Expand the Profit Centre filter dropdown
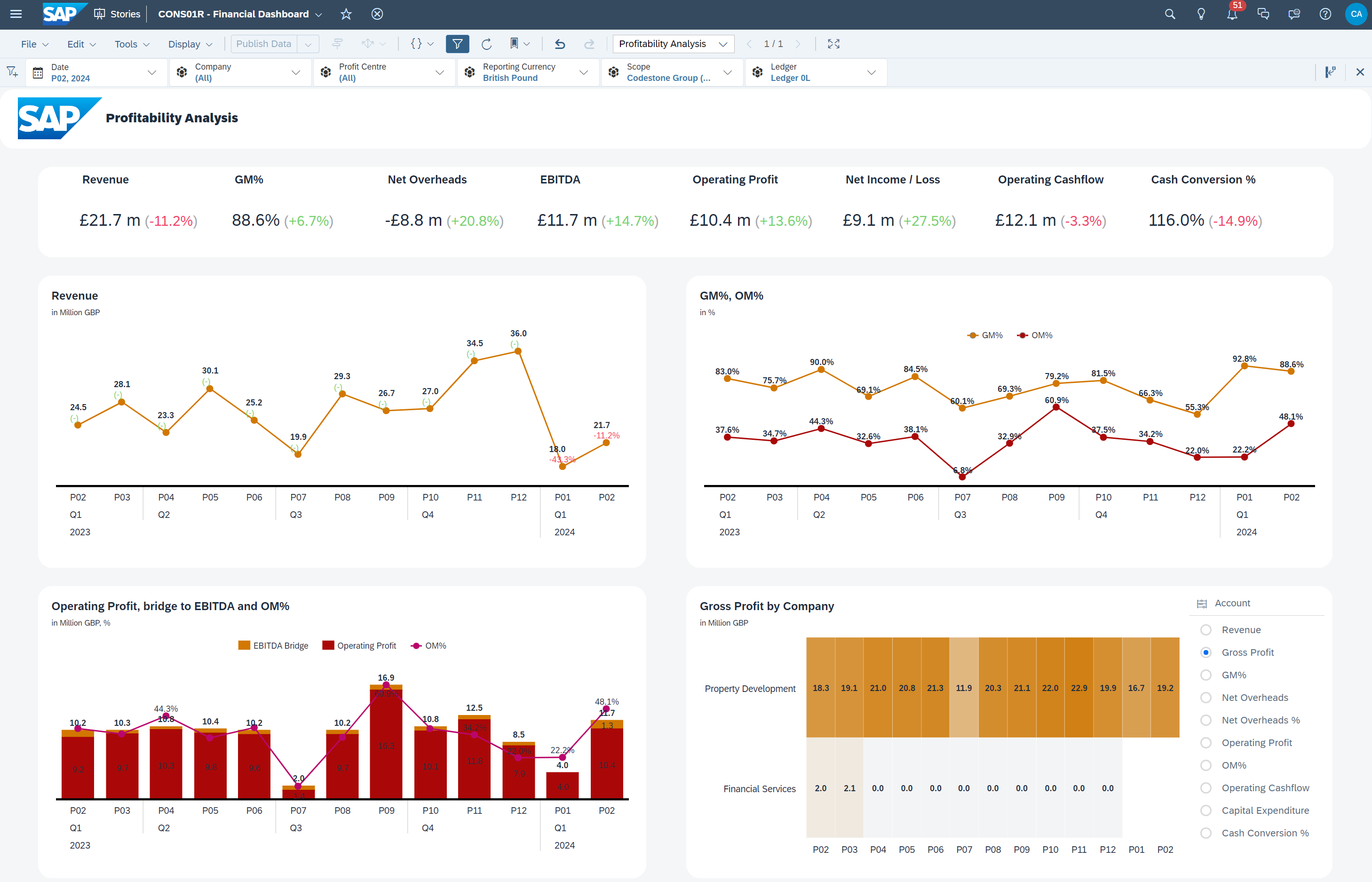 point(440,73)
